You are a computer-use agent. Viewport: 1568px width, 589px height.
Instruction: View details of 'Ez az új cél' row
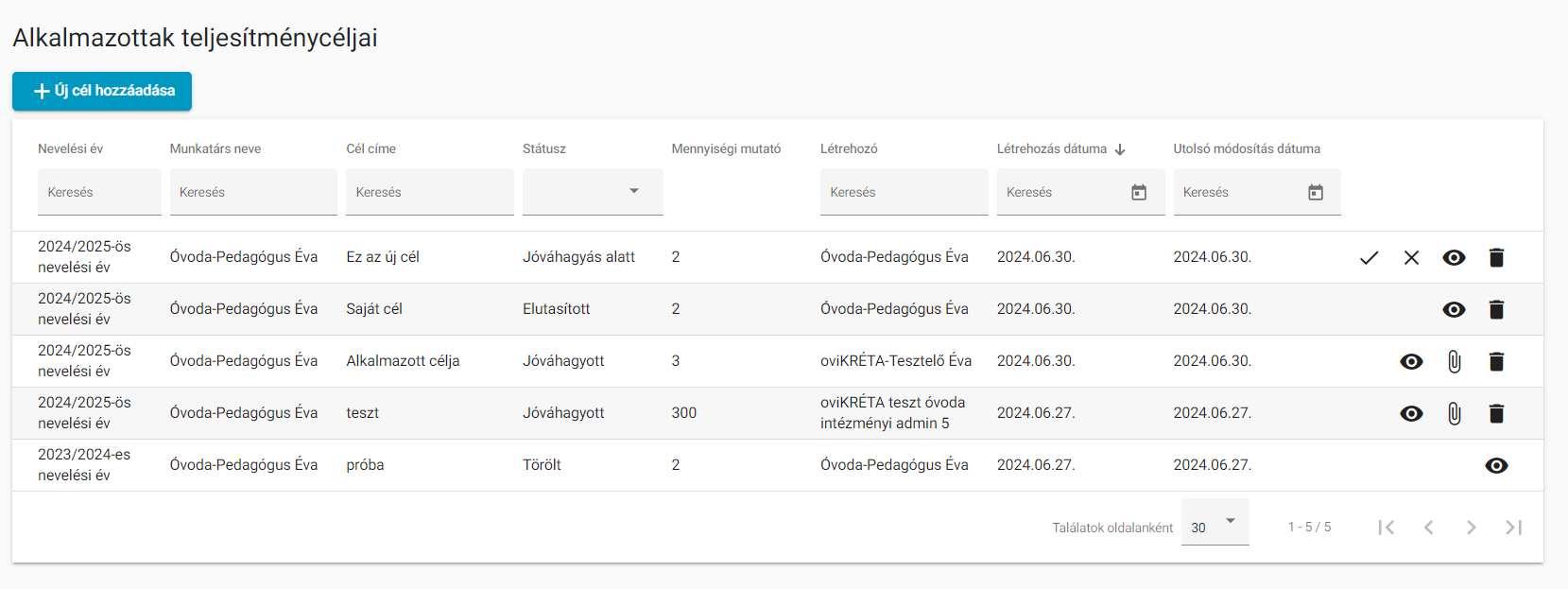tap(1454, 257)
